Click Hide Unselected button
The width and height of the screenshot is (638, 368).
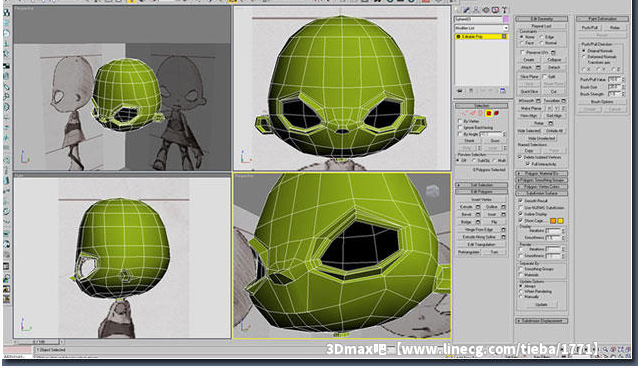point(541,138)
